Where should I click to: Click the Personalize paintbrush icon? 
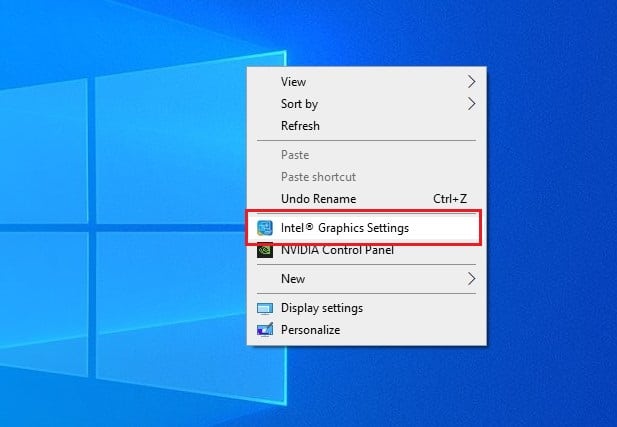pyautogui.click(x=264, y=329)
